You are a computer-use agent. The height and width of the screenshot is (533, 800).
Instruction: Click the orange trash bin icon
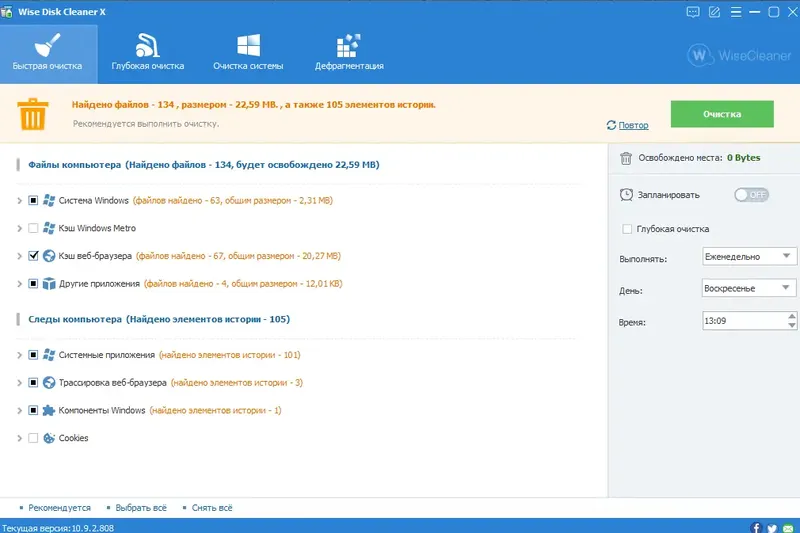point(33,114)
